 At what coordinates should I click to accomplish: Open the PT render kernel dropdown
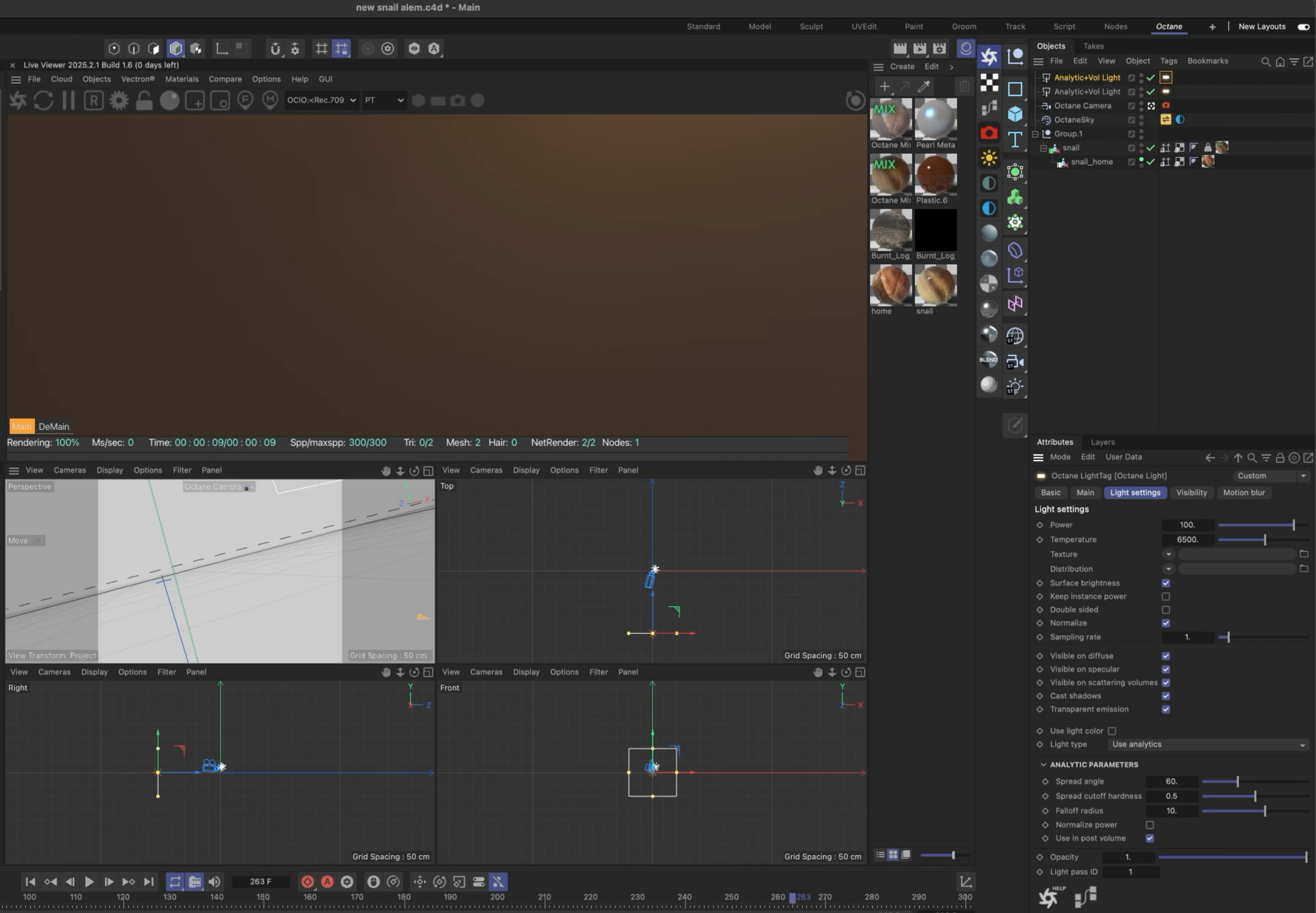(x=384, y=100)
